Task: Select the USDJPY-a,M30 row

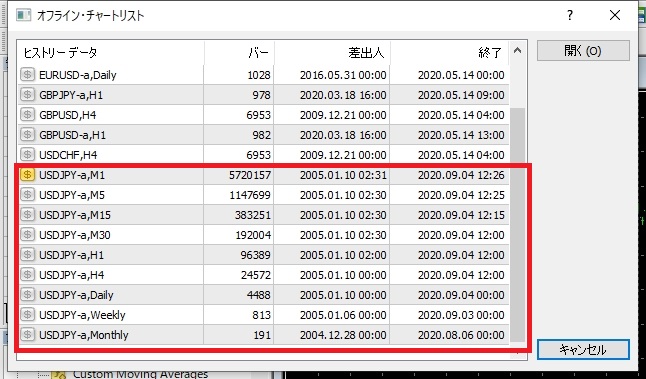Action: point(263,235)
